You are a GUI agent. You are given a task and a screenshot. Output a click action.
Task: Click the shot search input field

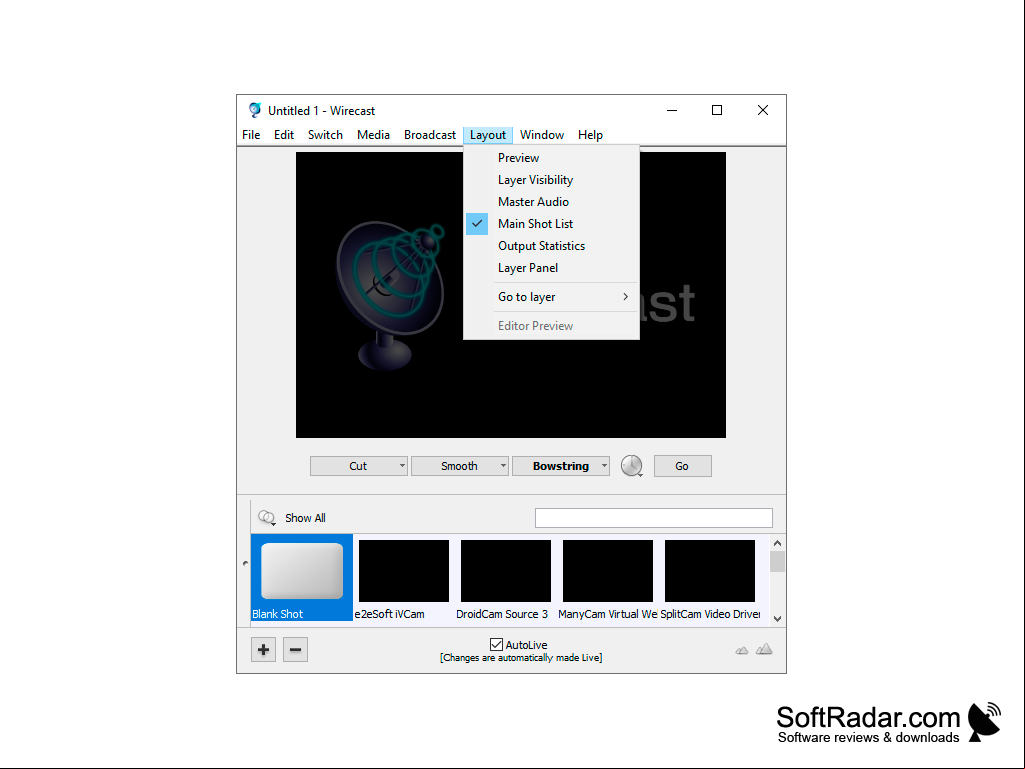click(654, 518)
